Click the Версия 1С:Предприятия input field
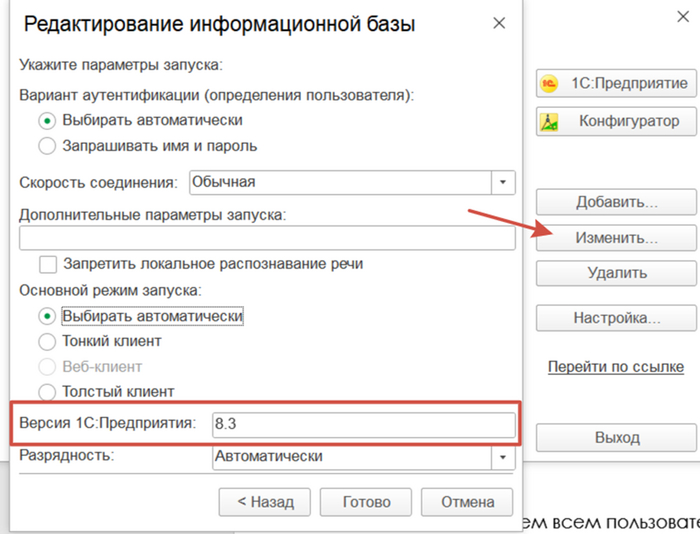Image resolution: width=700 pixels, height=534 pixels. 364,424
